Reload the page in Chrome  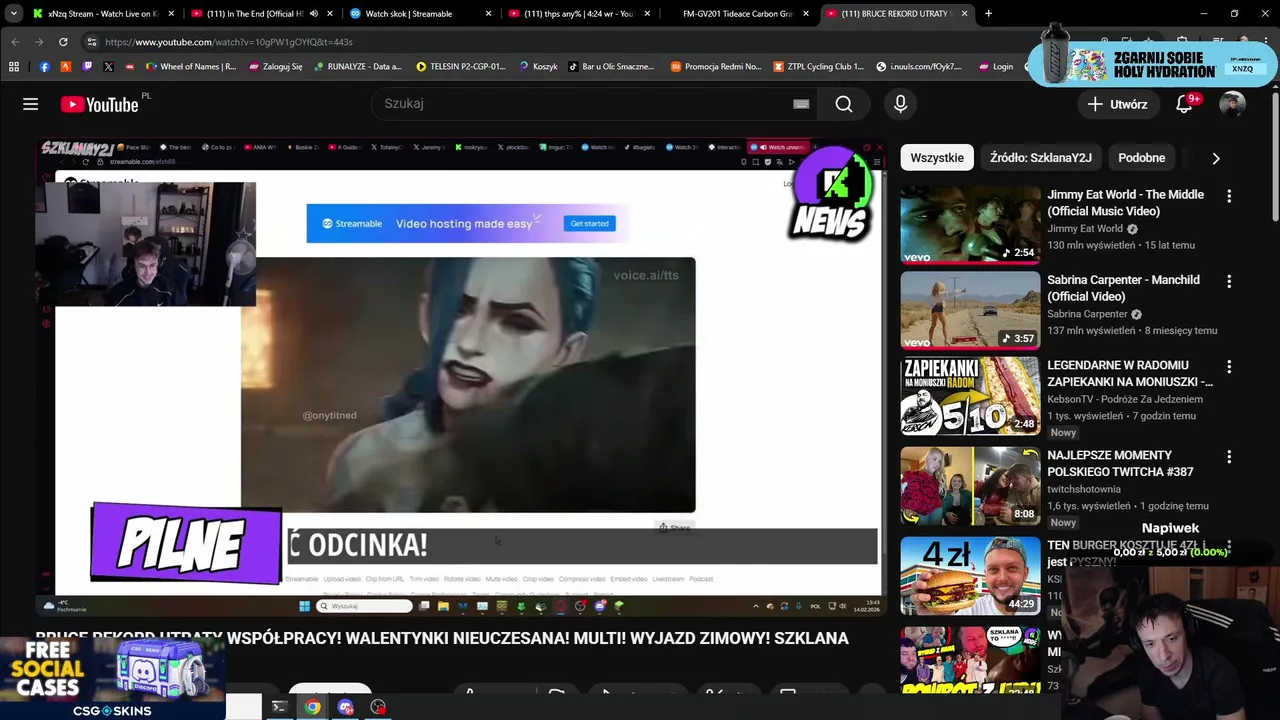[63, 42]
